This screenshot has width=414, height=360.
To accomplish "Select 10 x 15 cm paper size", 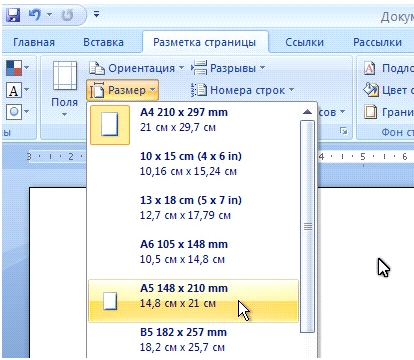I will pos(193,164).
